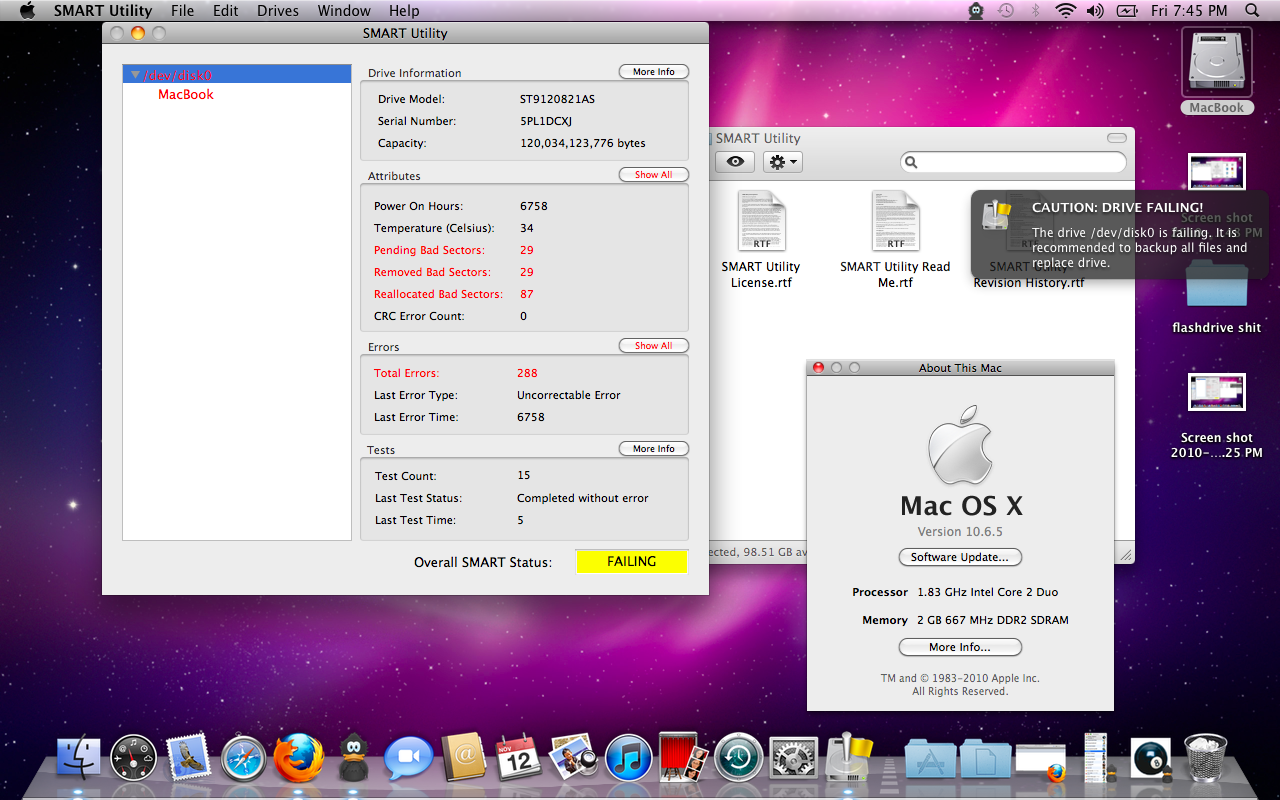Click More Info in Drive Information
The width and height of the screenshot is (1280, 800).
coord(654,72)
